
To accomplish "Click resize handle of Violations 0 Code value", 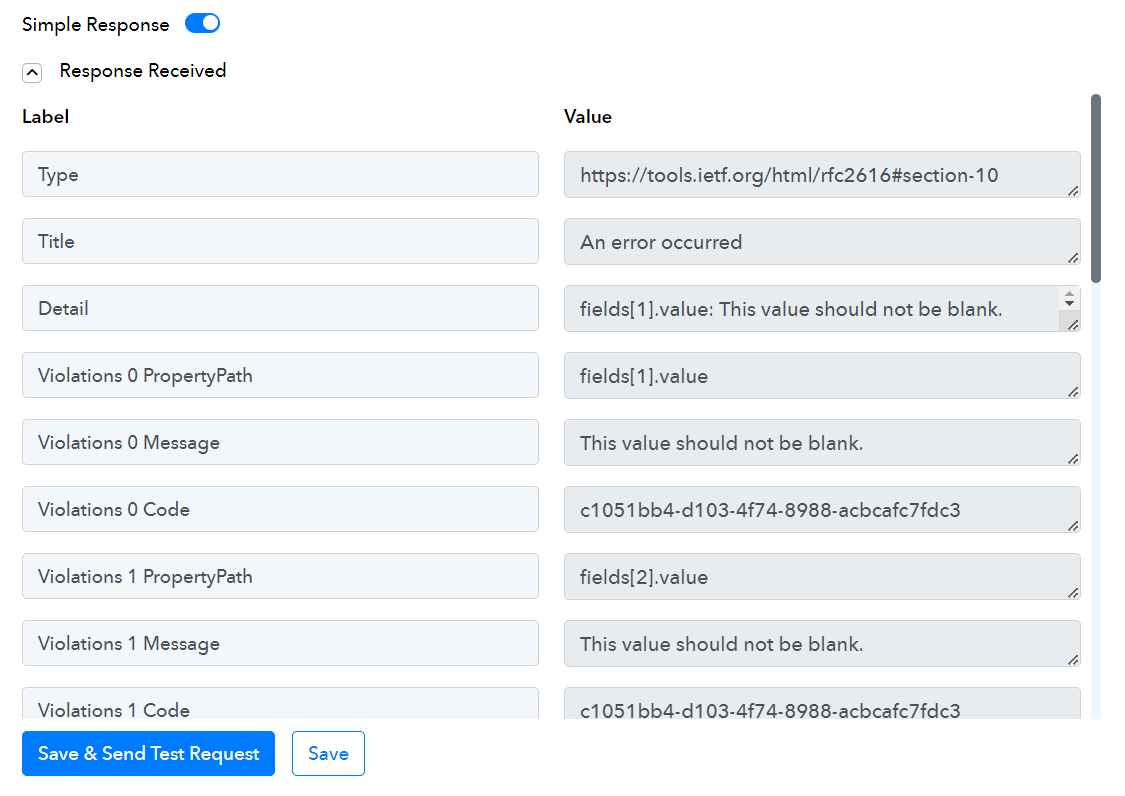I will (x=1073, y=526).
